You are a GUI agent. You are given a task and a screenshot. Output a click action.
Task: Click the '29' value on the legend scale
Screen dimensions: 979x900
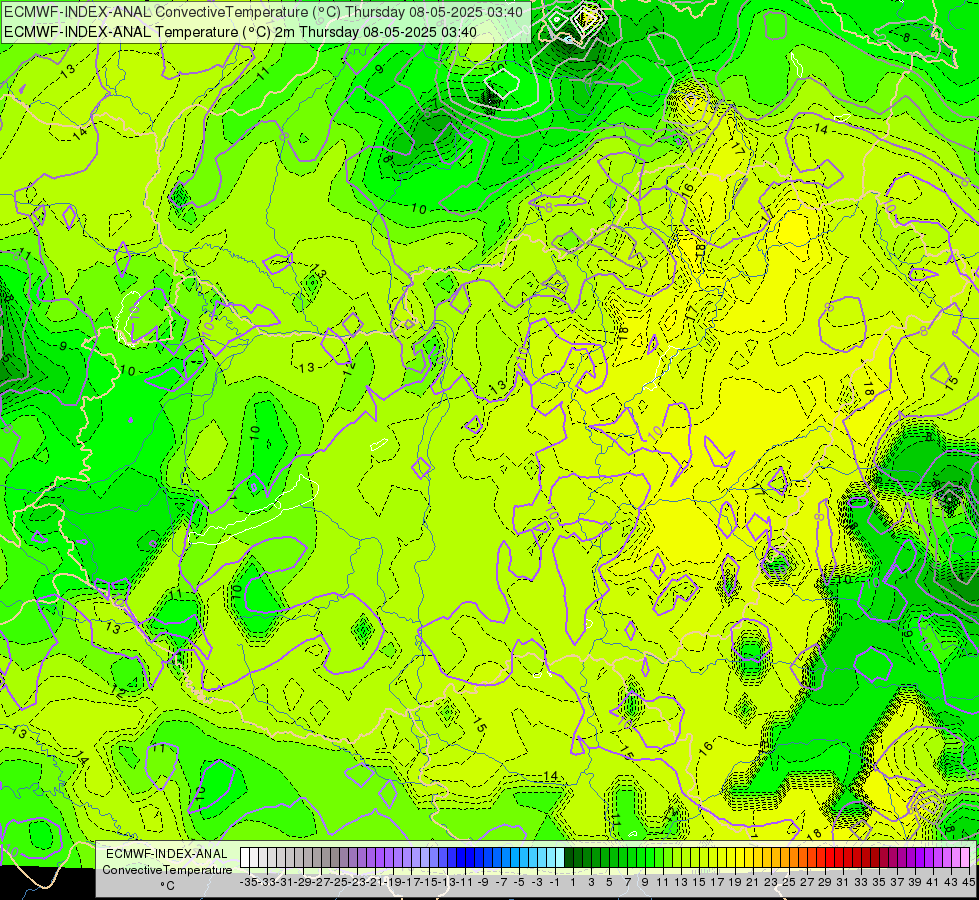(x=825, y=882)
